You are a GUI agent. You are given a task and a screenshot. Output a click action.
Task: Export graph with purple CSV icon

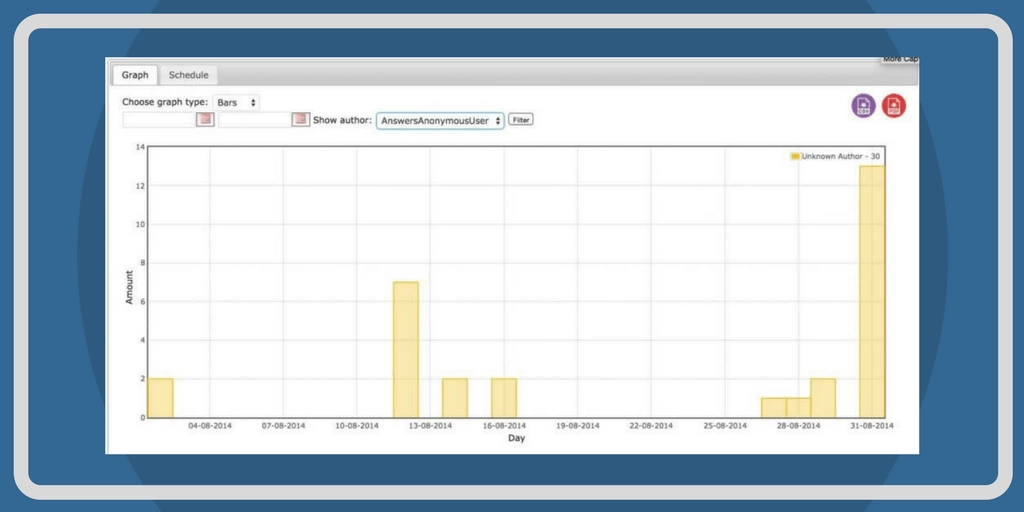[x=863, y=105]
